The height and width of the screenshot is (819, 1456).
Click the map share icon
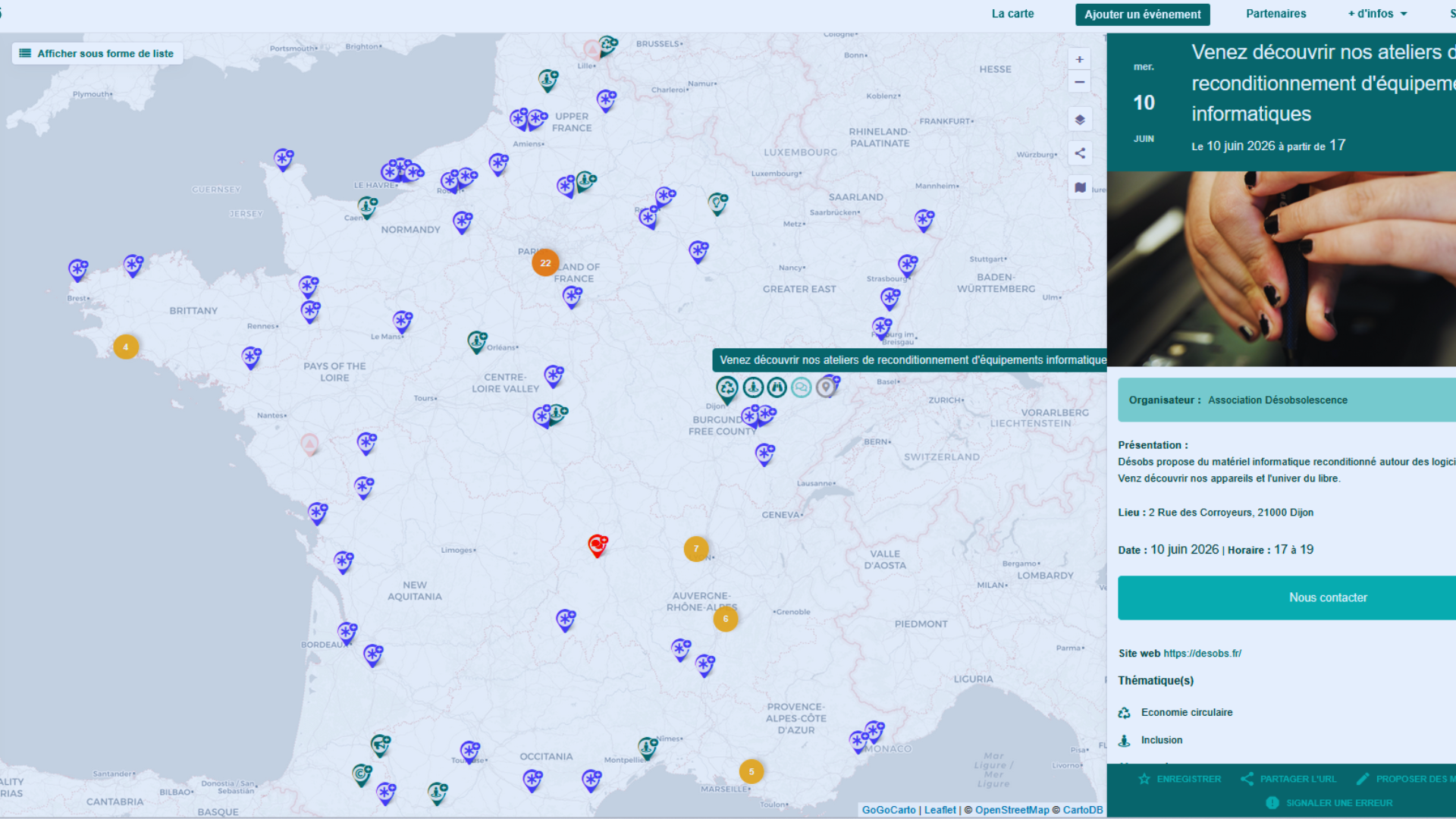click(1079, 153)
